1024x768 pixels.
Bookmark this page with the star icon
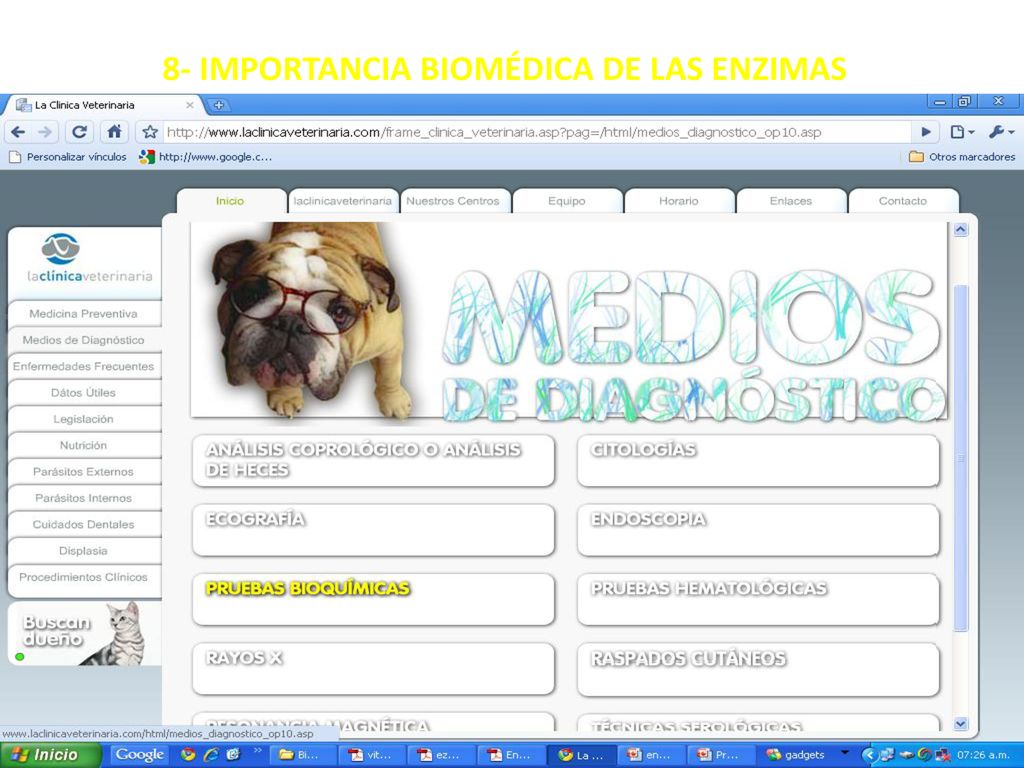[x=150, y=133]
